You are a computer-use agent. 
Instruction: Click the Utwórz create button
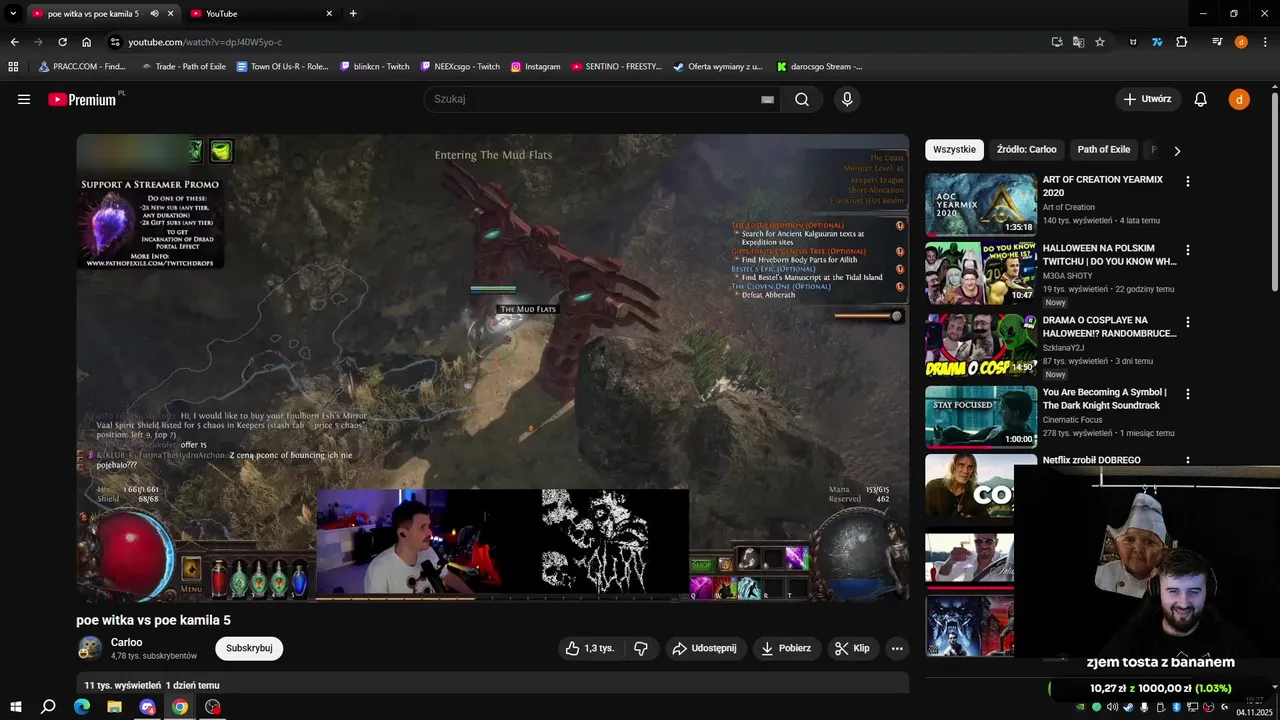(1148, 99)
